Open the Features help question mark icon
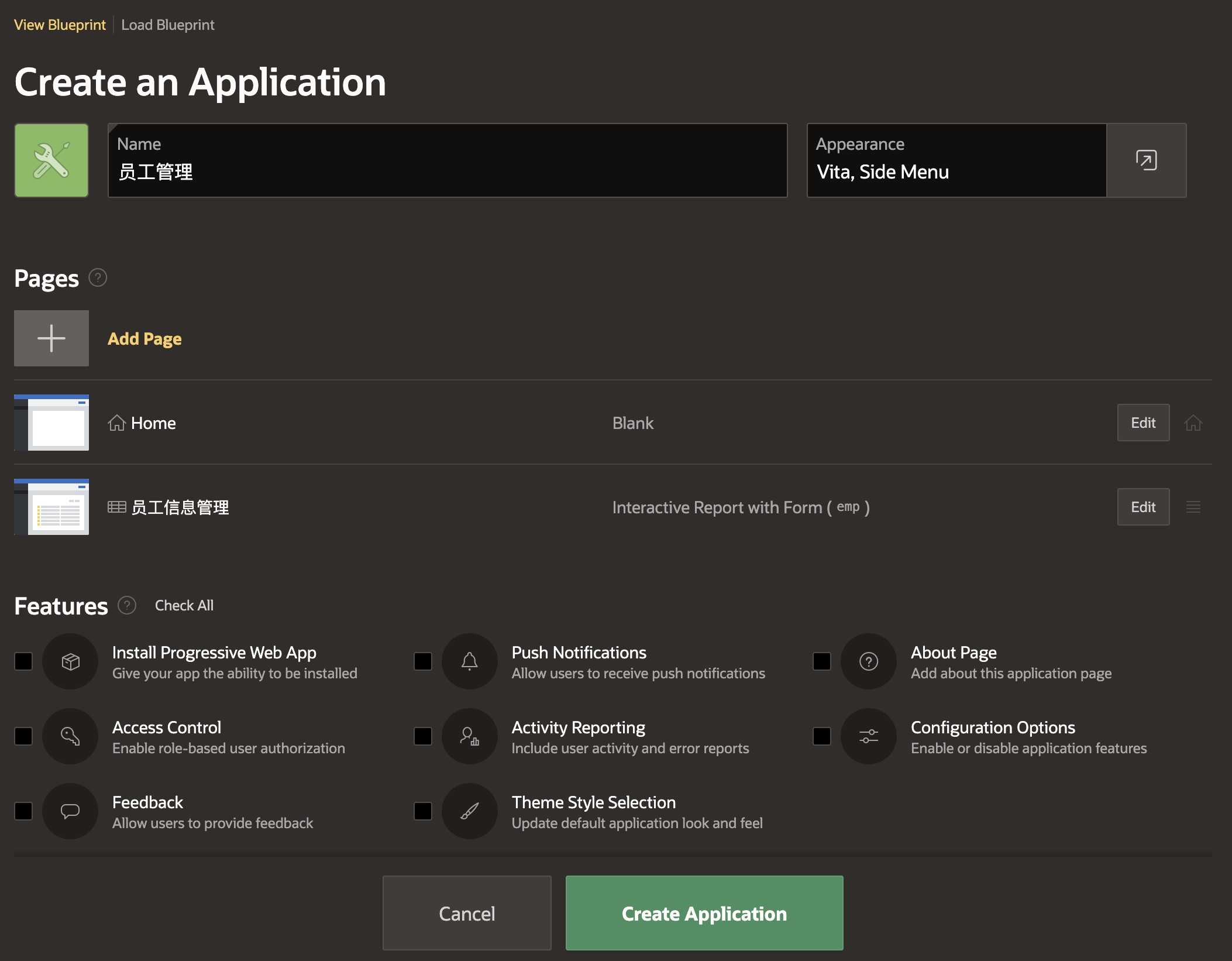The height and width of the screenshot is (961, 1232). click(127, 605)
